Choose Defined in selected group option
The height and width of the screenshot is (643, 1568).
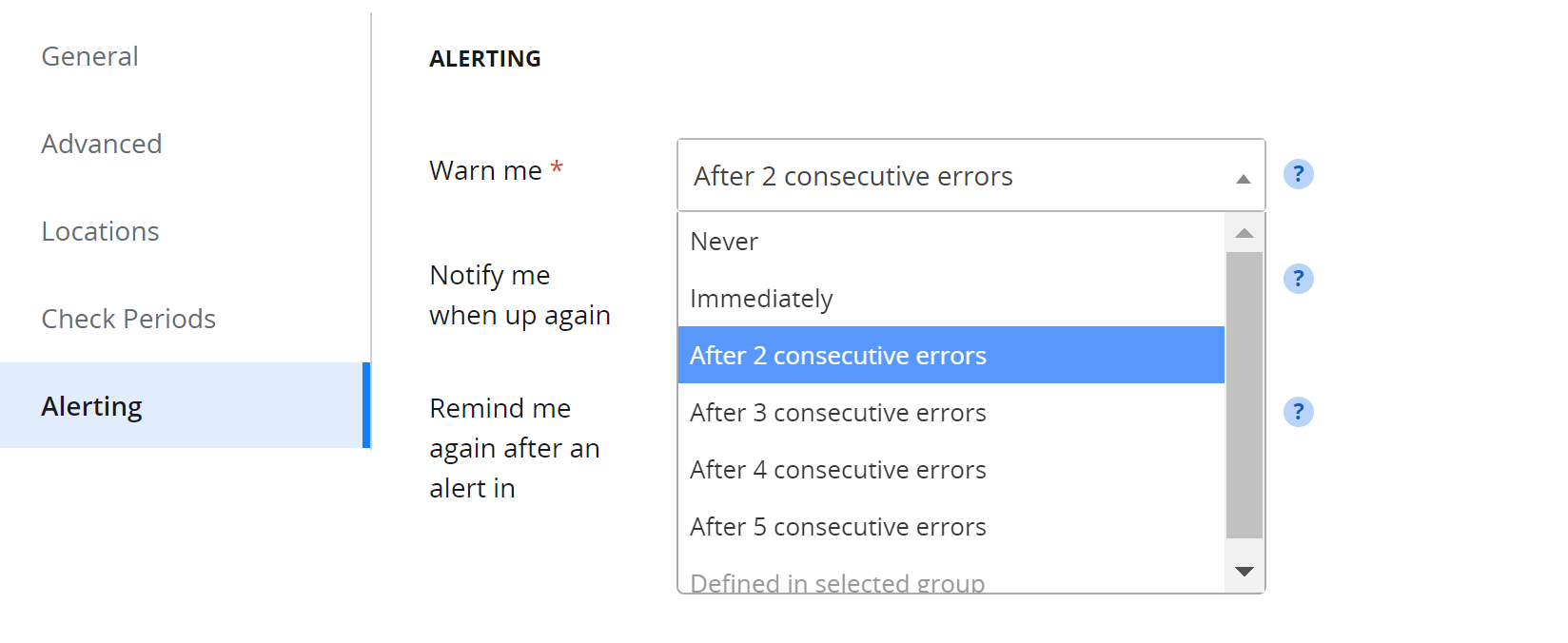[837, 582]
